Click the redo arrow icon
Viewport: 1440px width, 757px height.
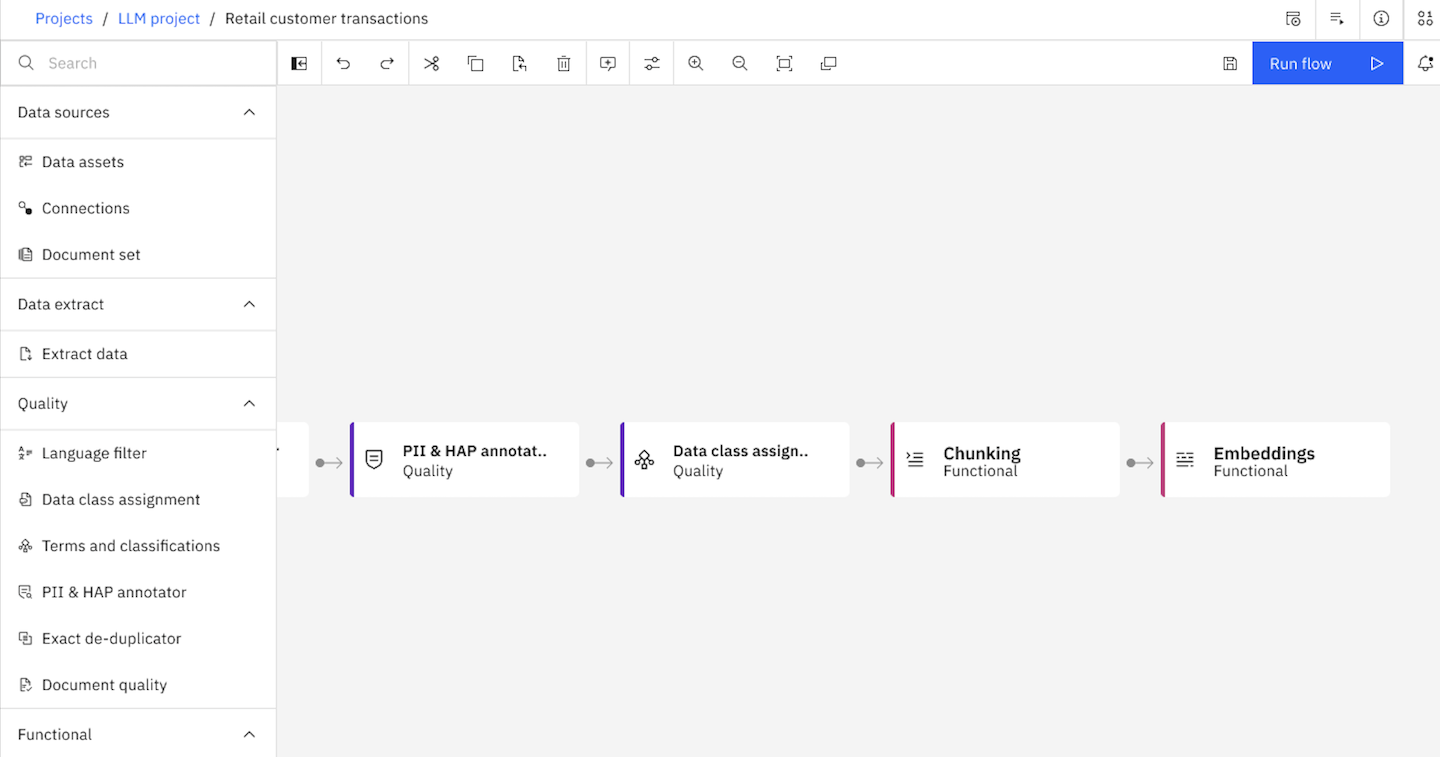(x=387, y=63)
